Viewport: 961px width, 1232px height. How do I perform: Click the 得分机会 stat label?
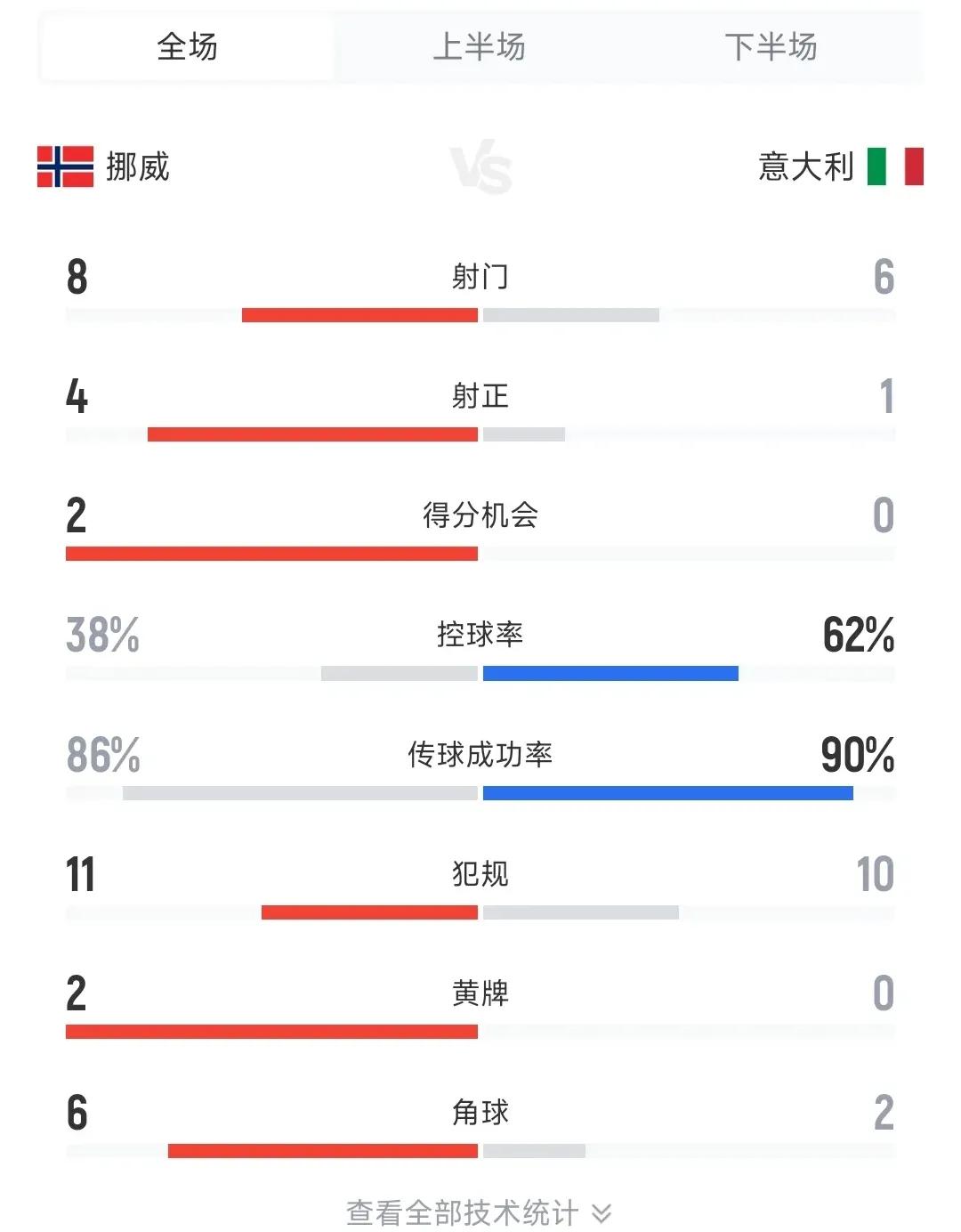tap(480, 515)
